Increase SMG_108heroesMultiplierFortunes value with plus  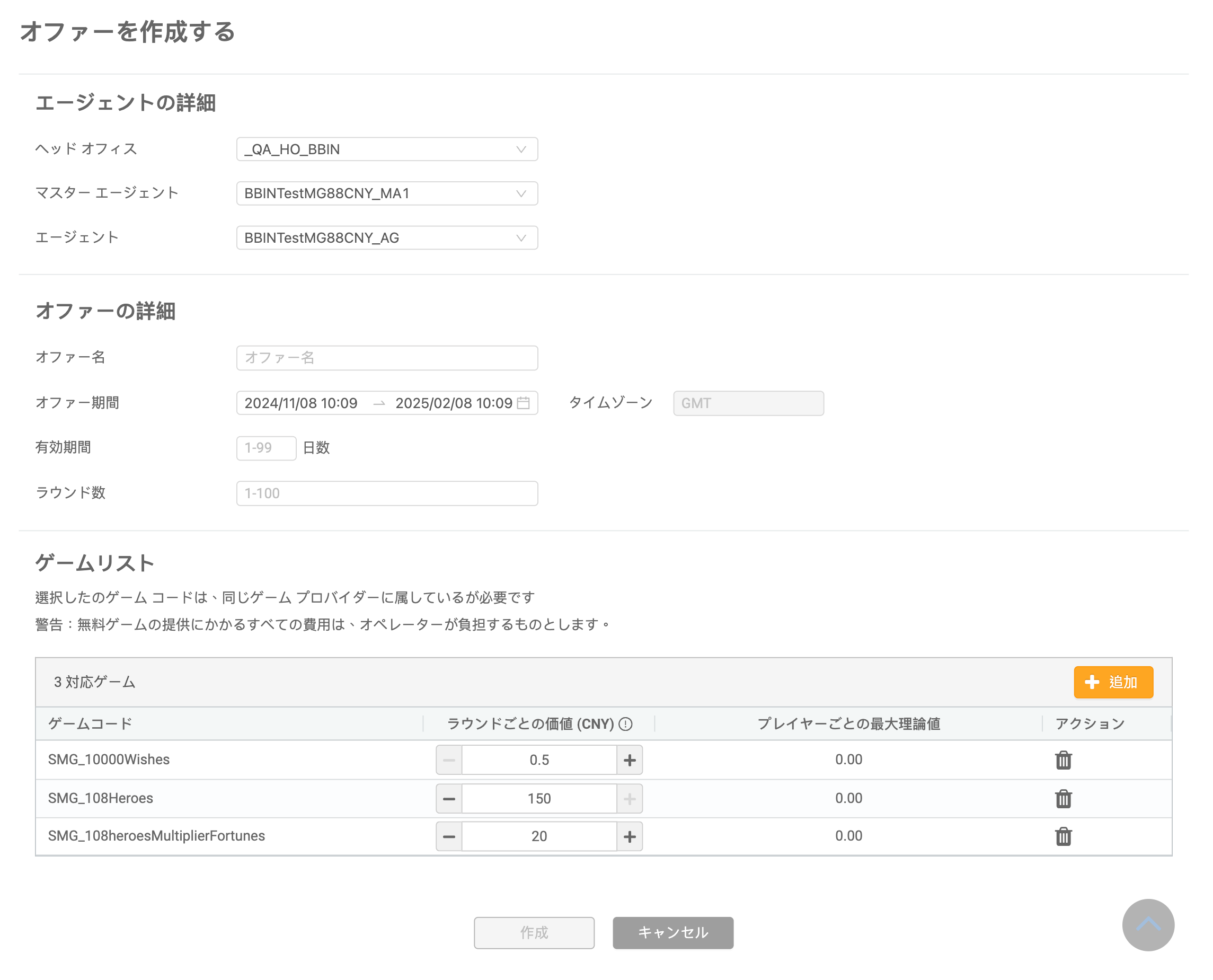pyautogui.click(x=630, y=836)
